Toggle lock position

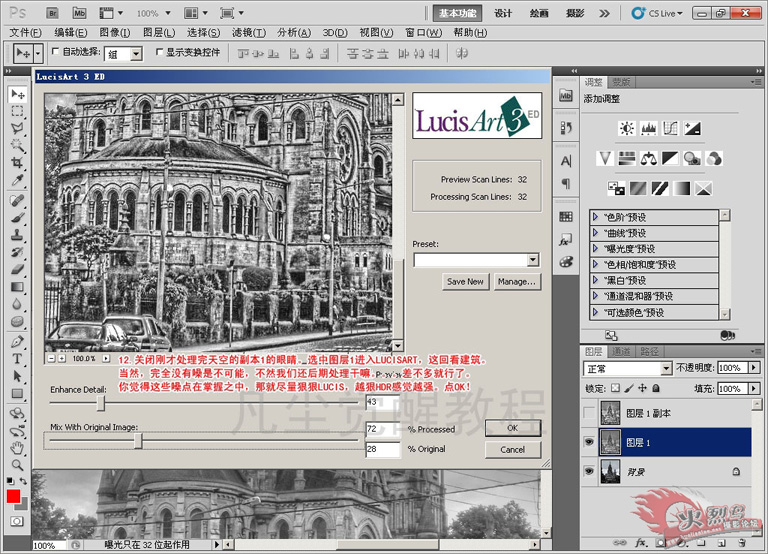[x=643, y=388]
